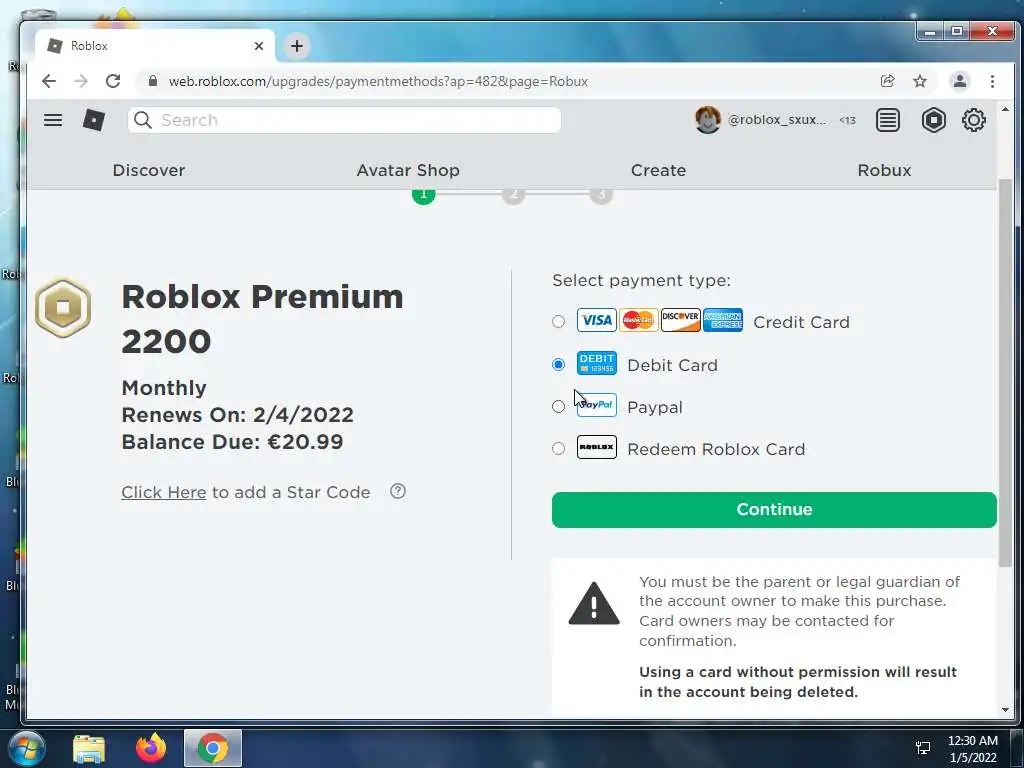The height and width of the screenshot is (768, 1024).
Task: Bookmark this page with the star icon
Action: pos(920,81)
